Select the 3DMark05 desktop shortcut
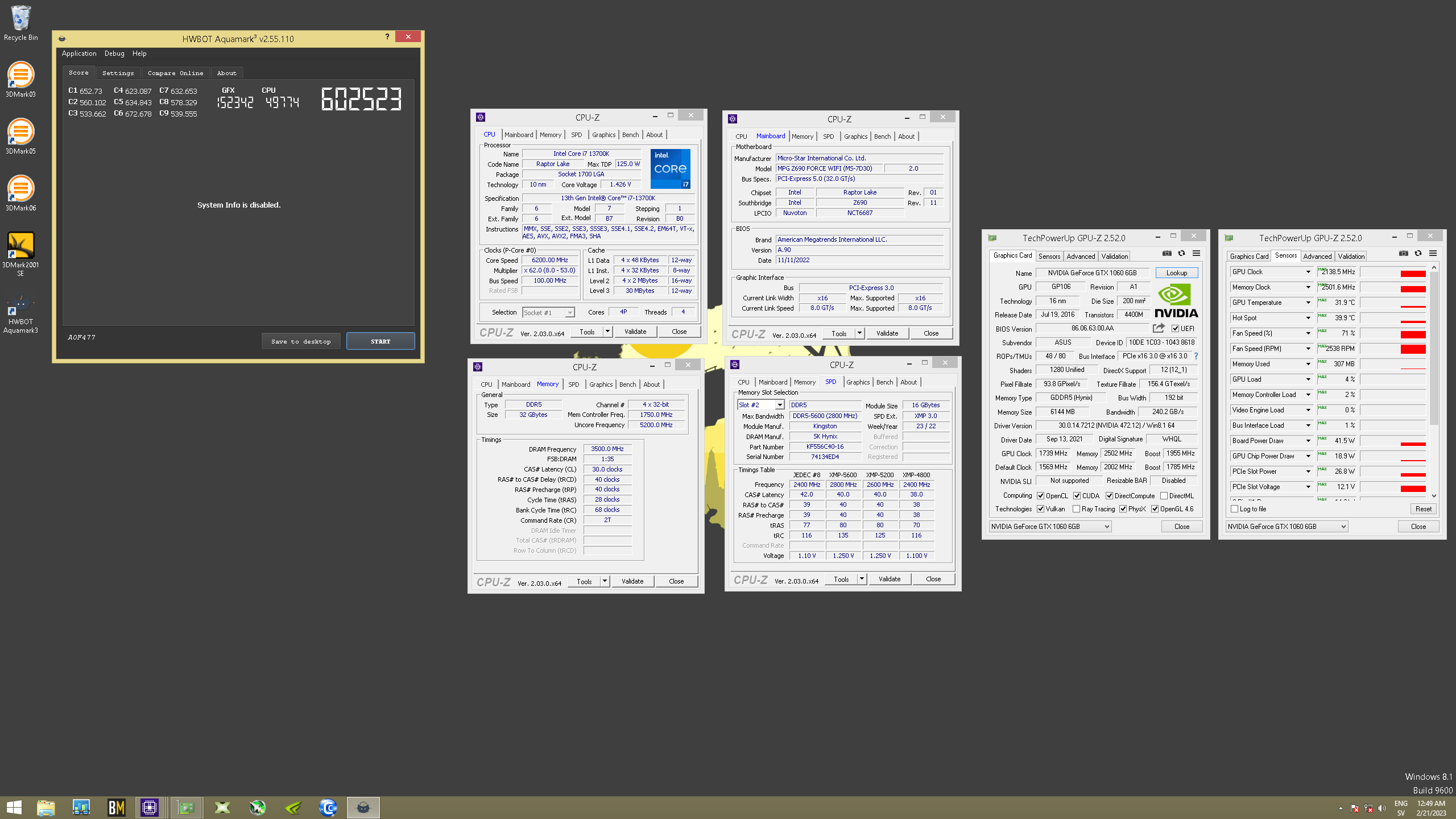 (x=20, y=136)
